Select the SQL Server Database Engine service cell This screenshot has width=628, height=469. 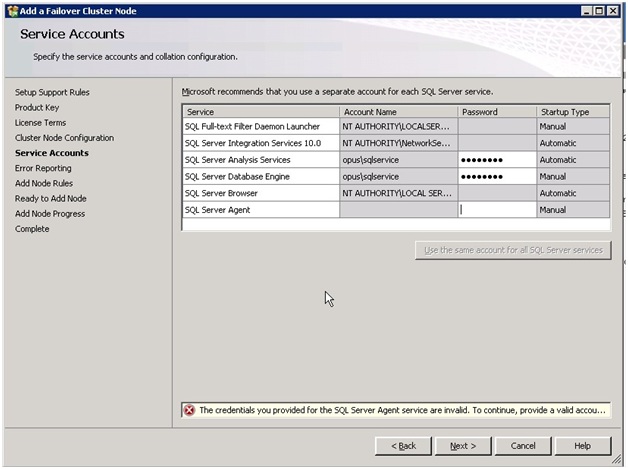click(261, 177)
